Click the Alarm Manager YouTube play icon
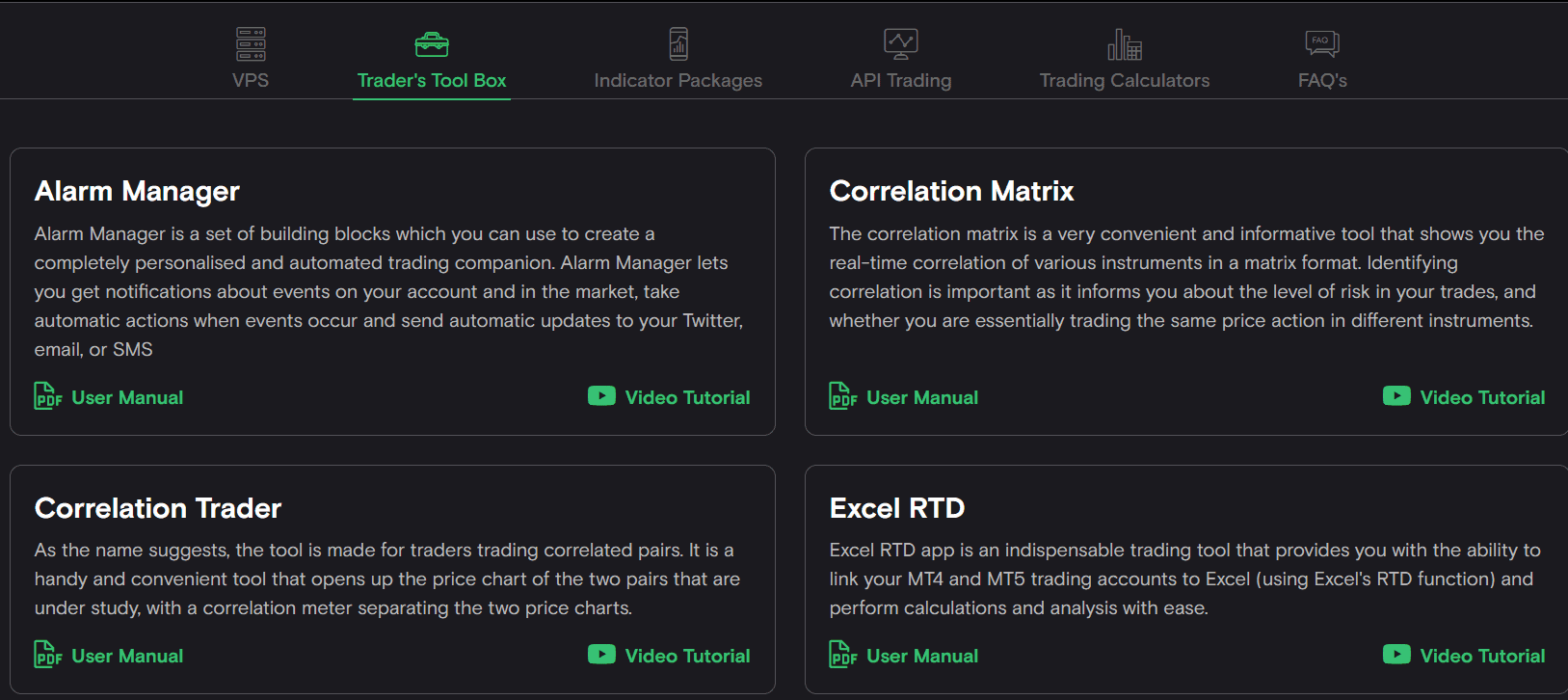 coord(601,395)
